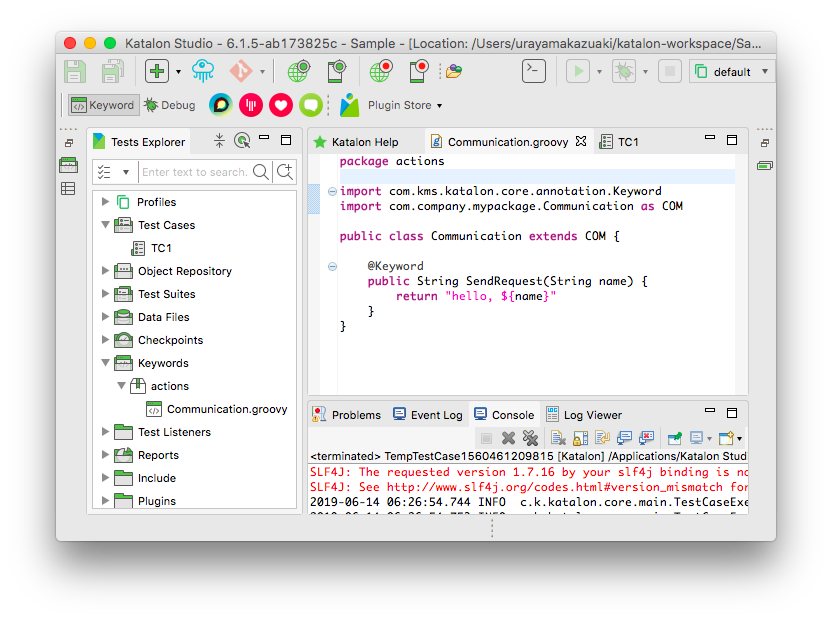The width and height of the screenshot is (832, 621).
Task: Click Link with Editor icon
Action: [242, 141]
